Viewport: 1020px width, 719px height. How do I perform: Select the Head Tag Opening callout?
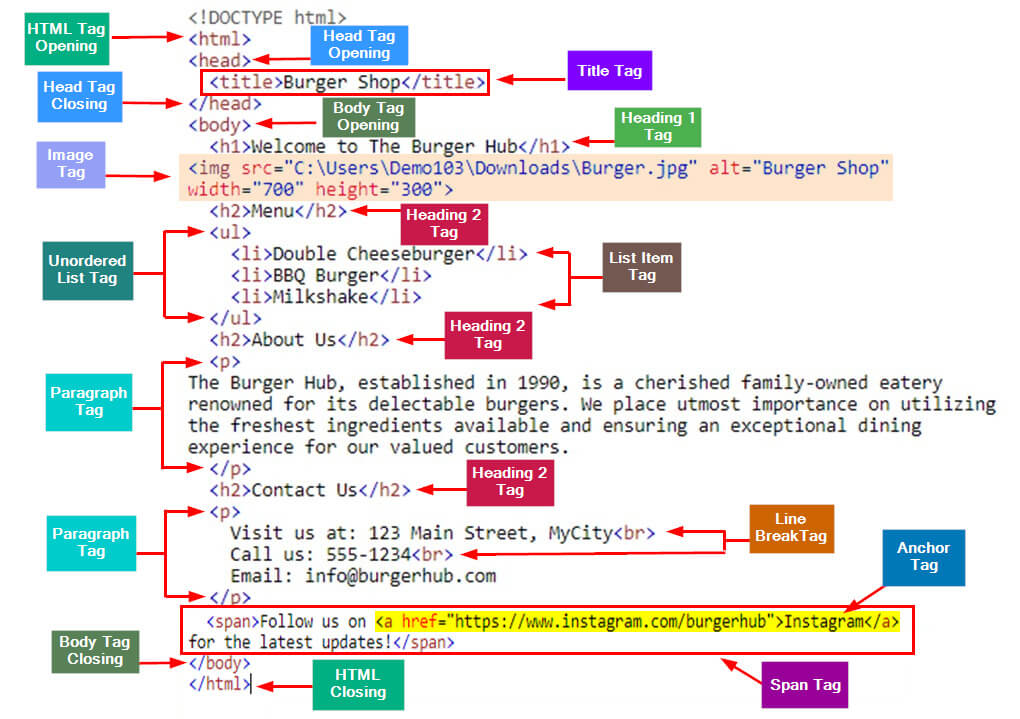click(x=358, y=44)
